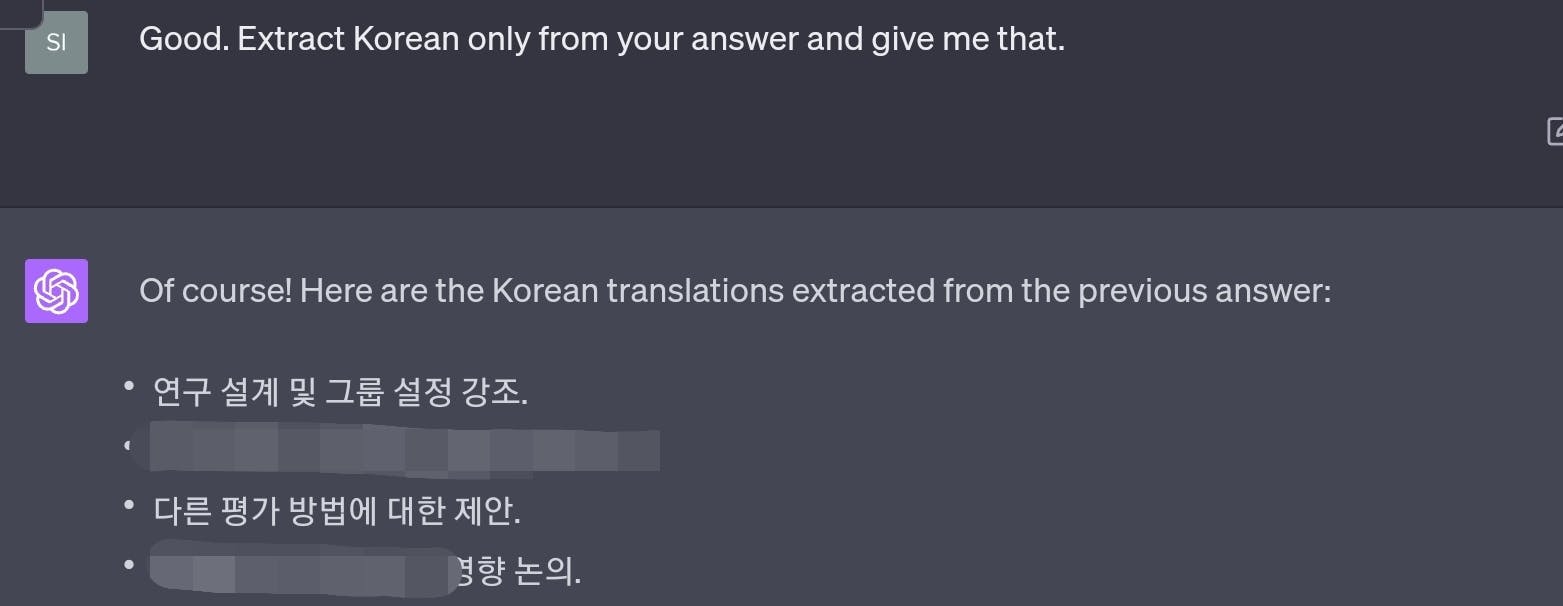Click the bullet dot before 연구 설계
The width and height of the screenshot is (1563, 606).
point(129,385)
